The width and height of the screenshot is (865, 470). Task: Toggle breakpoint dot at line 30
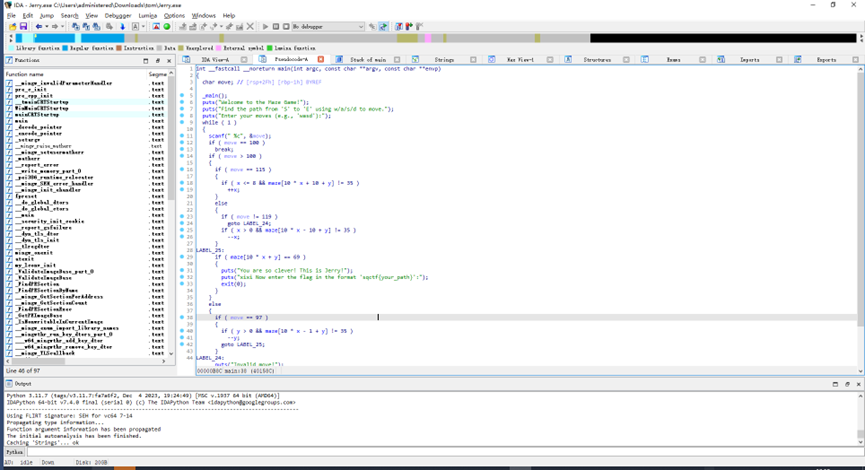tap(182, 263)
